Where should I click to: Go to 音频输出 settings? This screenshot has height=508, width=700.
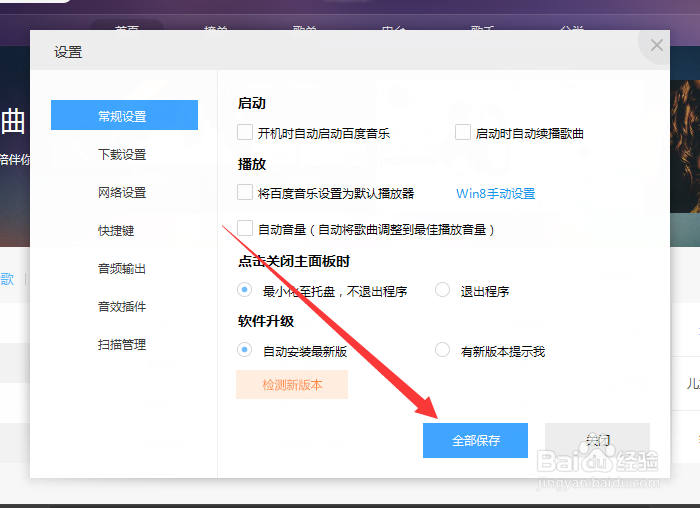[122, 268]
